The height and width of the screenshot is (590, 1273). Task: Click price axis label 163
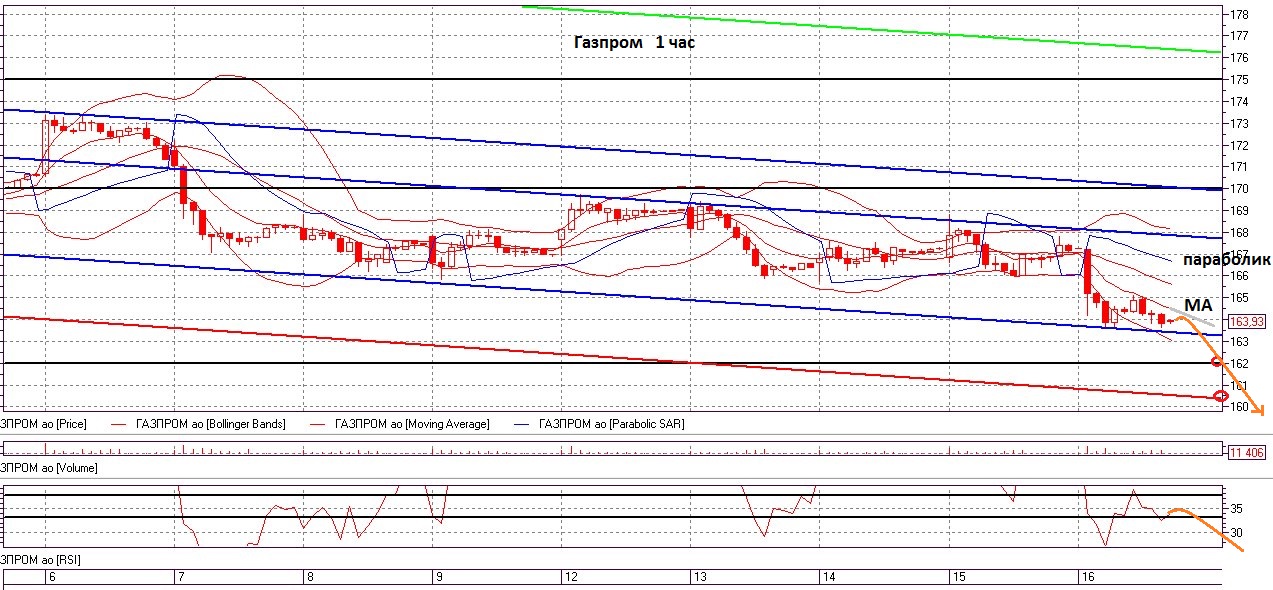click(x=1238, y=342)
